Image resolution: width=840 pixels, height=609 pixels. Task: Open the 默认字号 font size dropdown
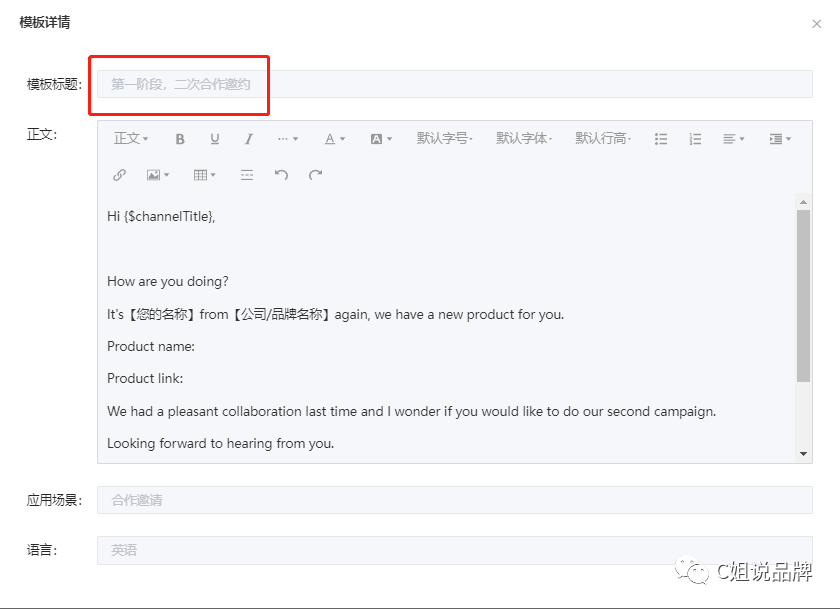445,139
